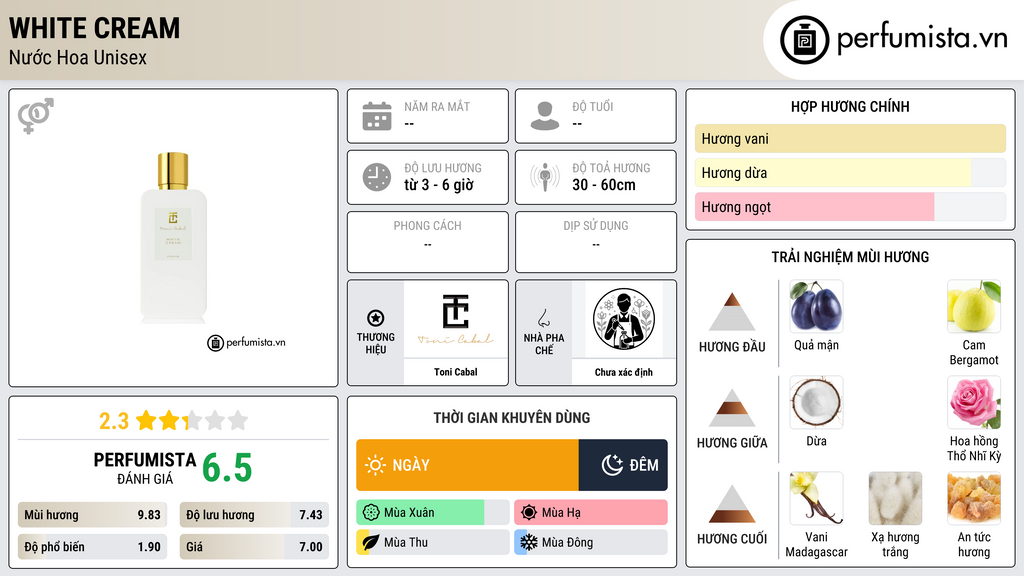
Task: Click the Giá 7.00 score bar
Action: tap(254, 547)
